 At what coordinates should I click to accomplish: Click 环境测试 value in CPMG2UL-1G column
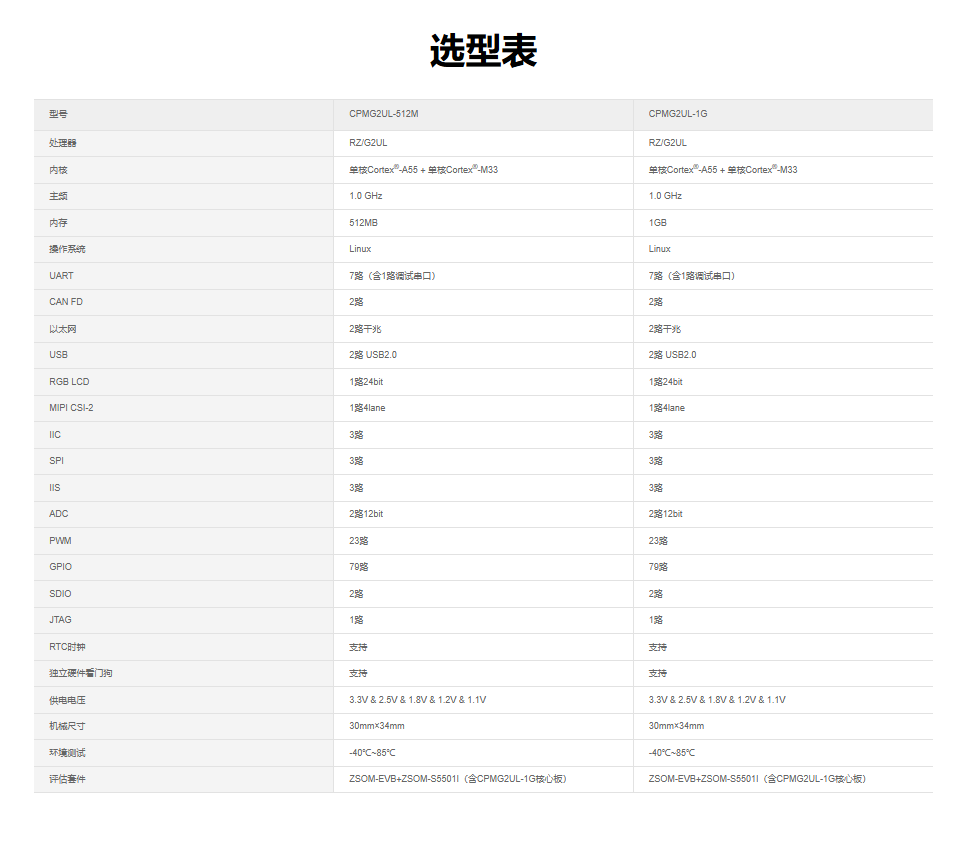click(671, 753)
